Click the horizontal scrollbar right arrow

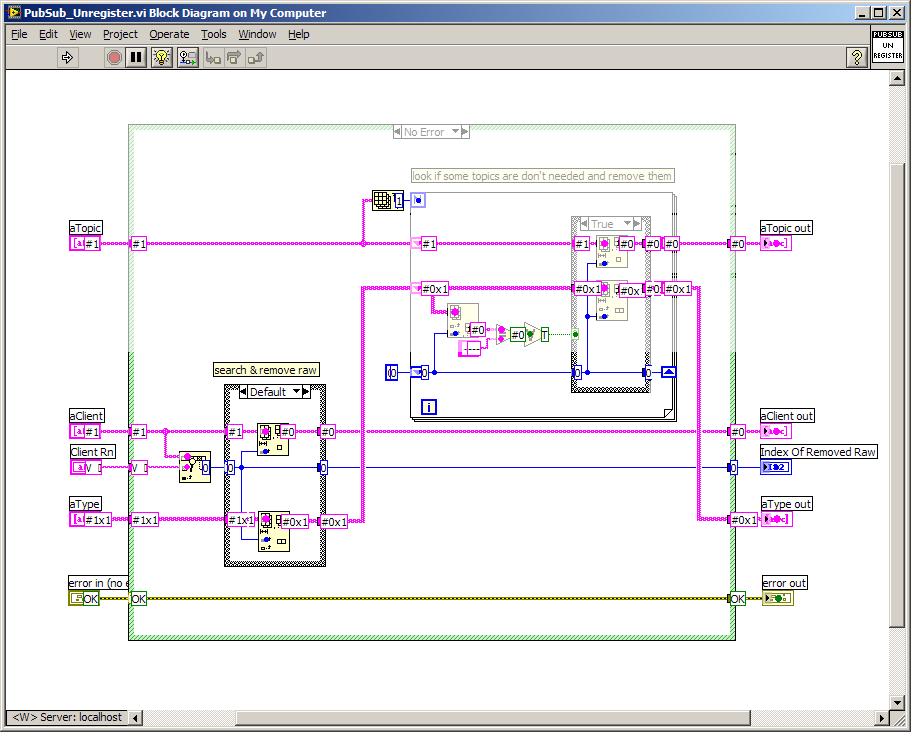[881, 718]
